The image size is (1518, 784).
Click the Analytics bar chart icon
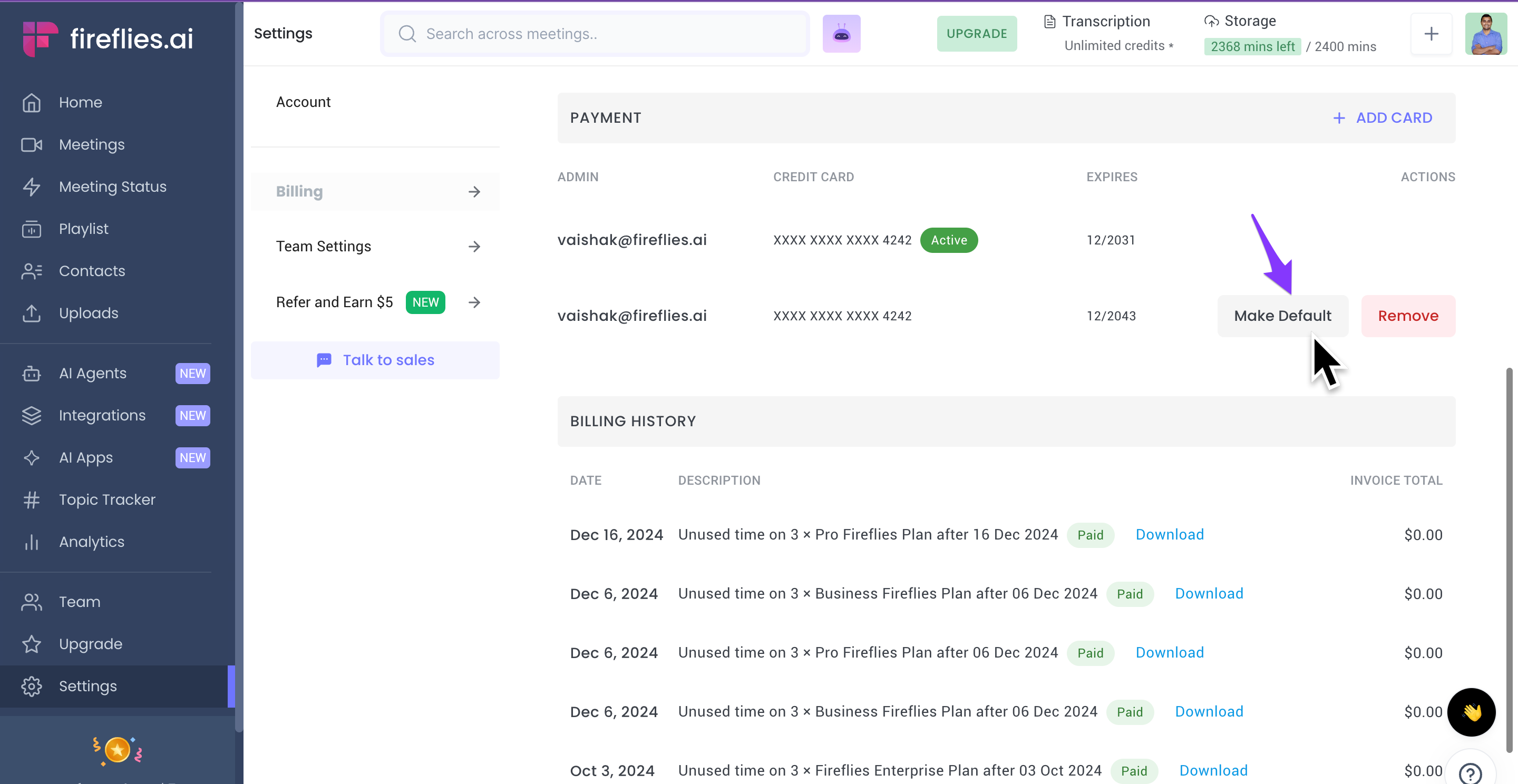point(31,542)
